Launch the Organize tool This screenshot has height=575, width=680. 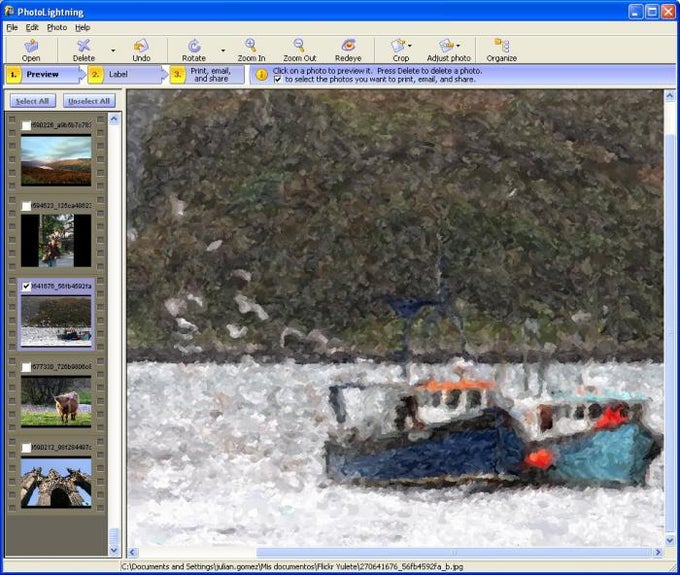501,50
